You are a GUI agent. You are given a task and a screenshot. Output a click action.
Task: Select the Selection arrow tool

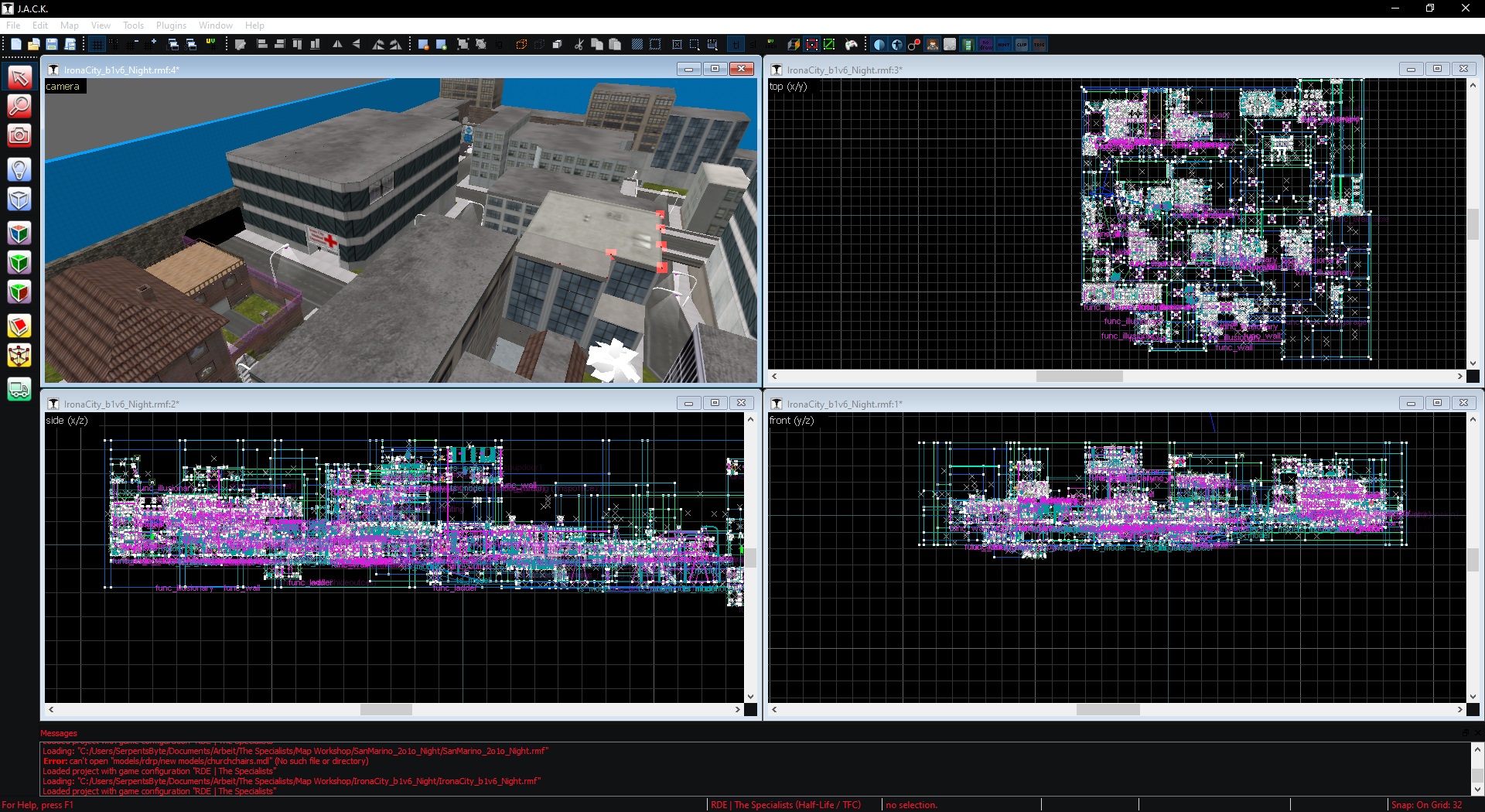[x=19, y=77]
